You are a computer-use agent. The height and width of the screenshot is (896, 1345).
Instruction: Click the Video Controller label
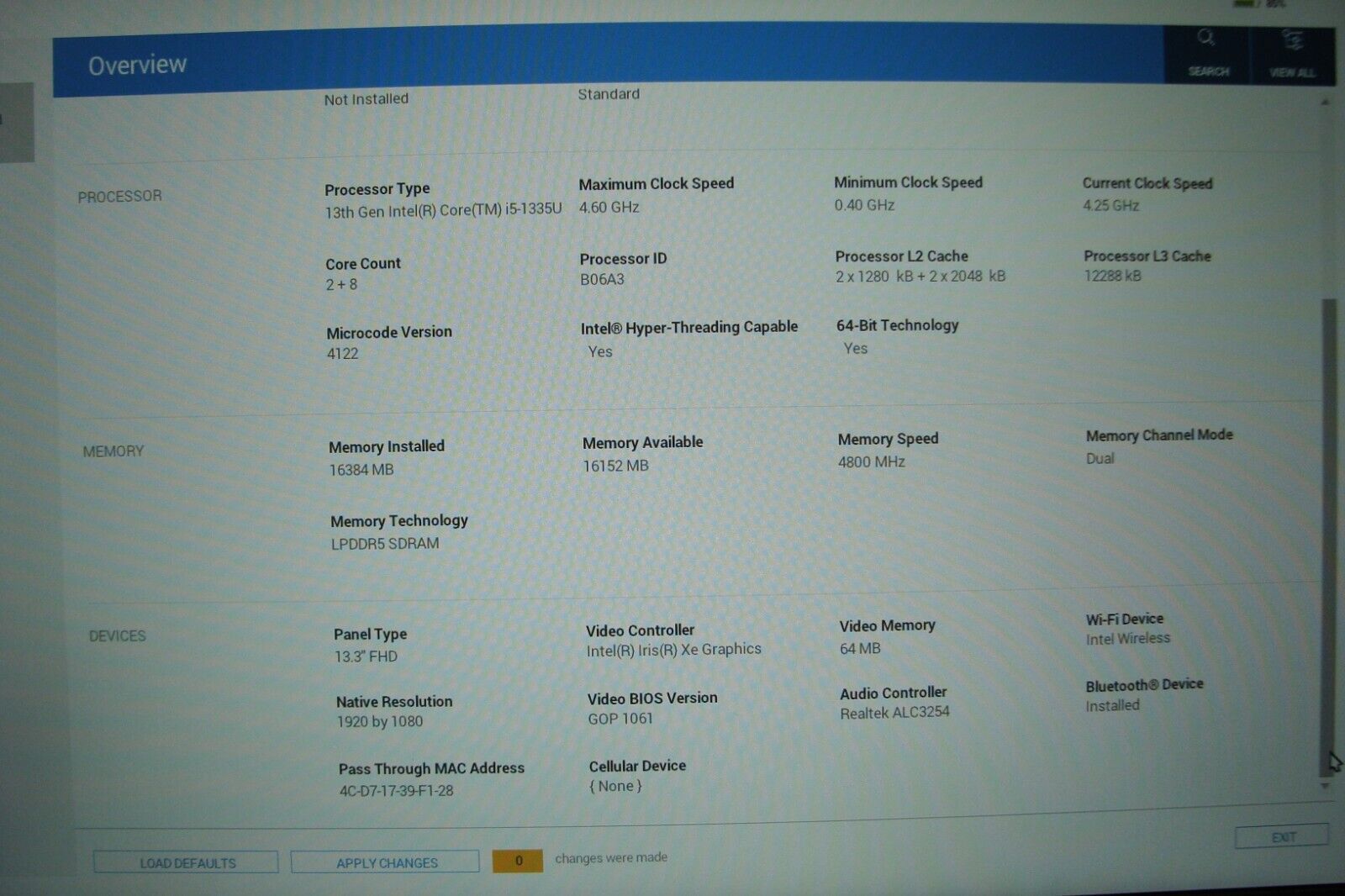coord(640,630)
